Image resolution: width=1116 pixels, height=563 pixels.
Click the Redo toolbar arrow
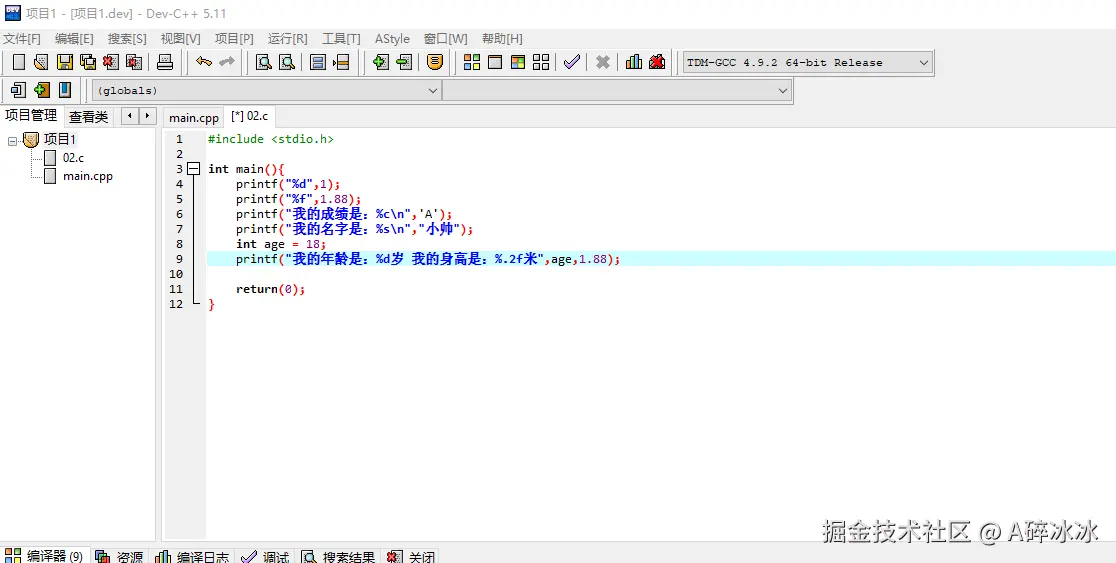227,62
